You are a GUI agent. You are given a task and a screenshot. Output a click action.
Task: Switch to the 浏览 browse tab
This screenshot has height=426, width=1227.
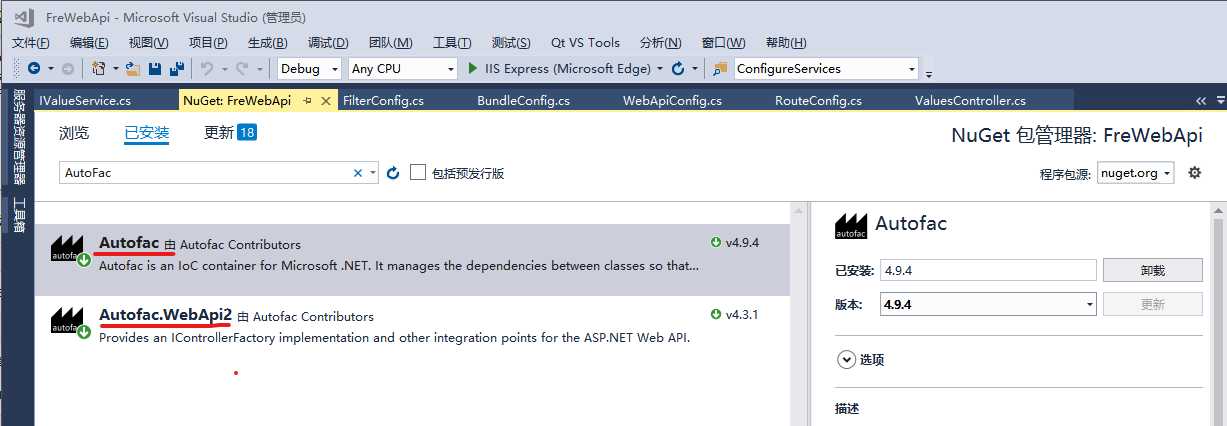click(x=74, y=133)
